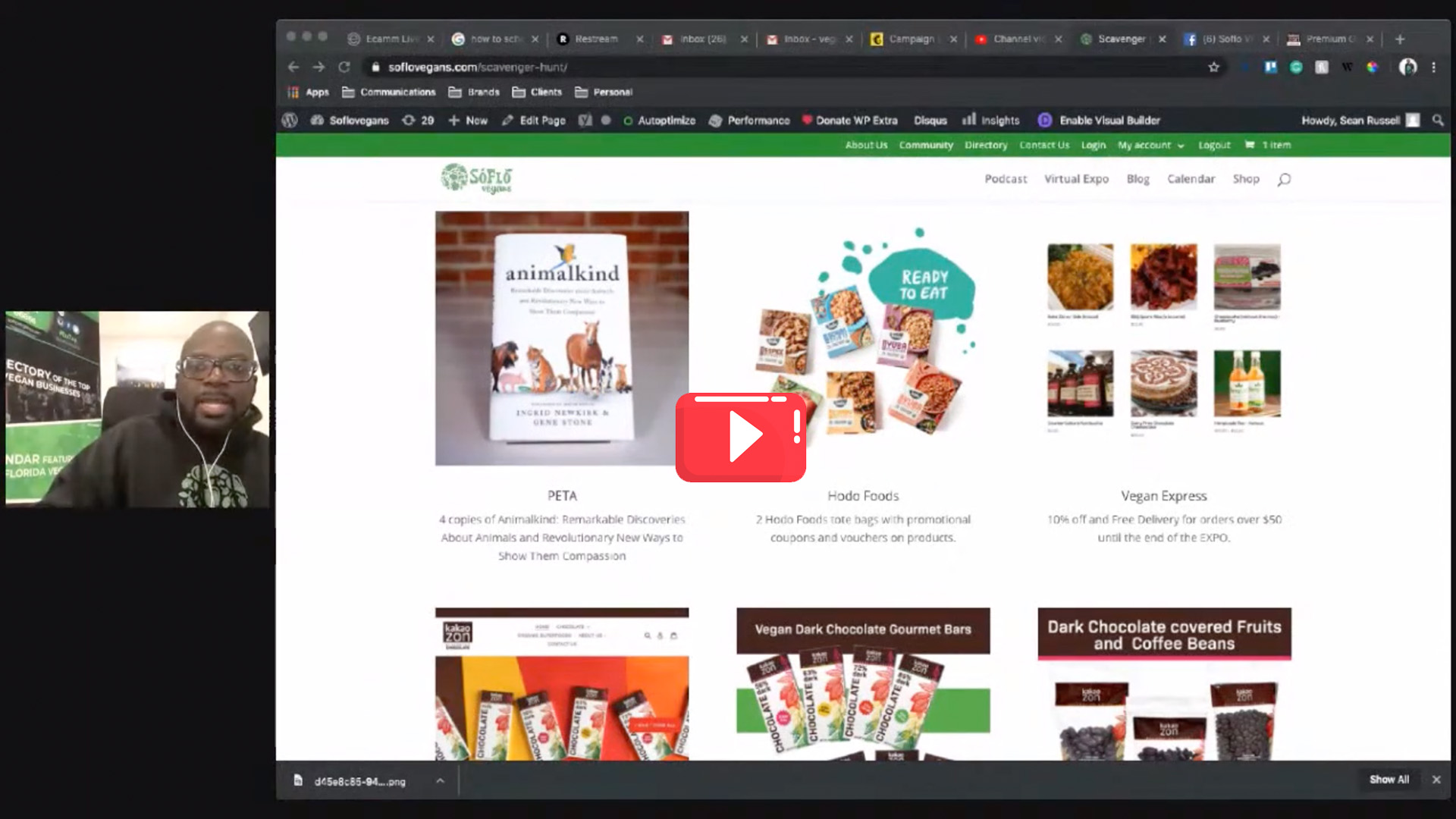This screenshot has height=819, width=1456.
Task: Click Logout link in green bar
Action: (1214, 145)
